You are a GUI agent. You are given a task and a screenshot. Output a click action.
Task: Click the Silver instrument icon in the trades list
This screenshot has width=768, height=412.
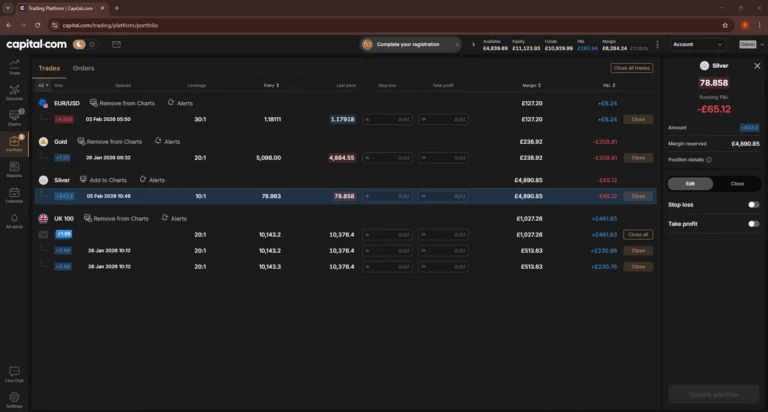(43, 180)
